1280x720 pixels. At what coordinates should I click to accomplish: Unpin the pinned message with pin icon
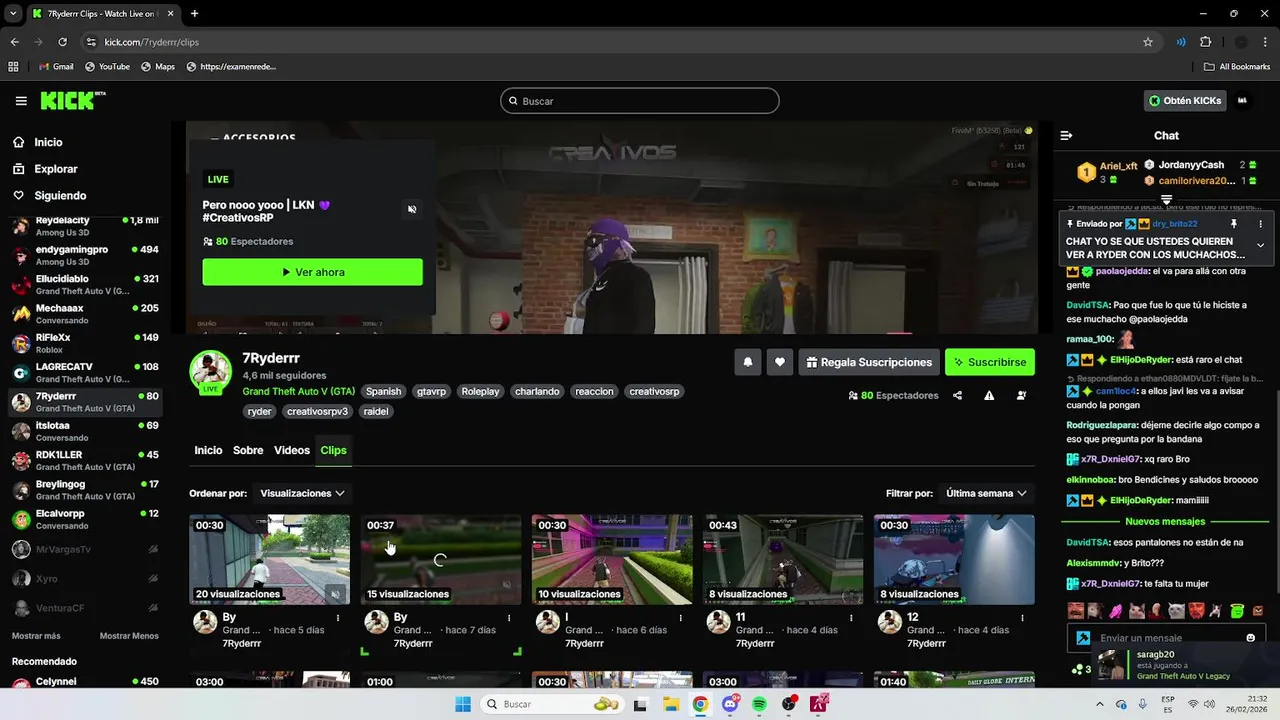point(1234,224)
